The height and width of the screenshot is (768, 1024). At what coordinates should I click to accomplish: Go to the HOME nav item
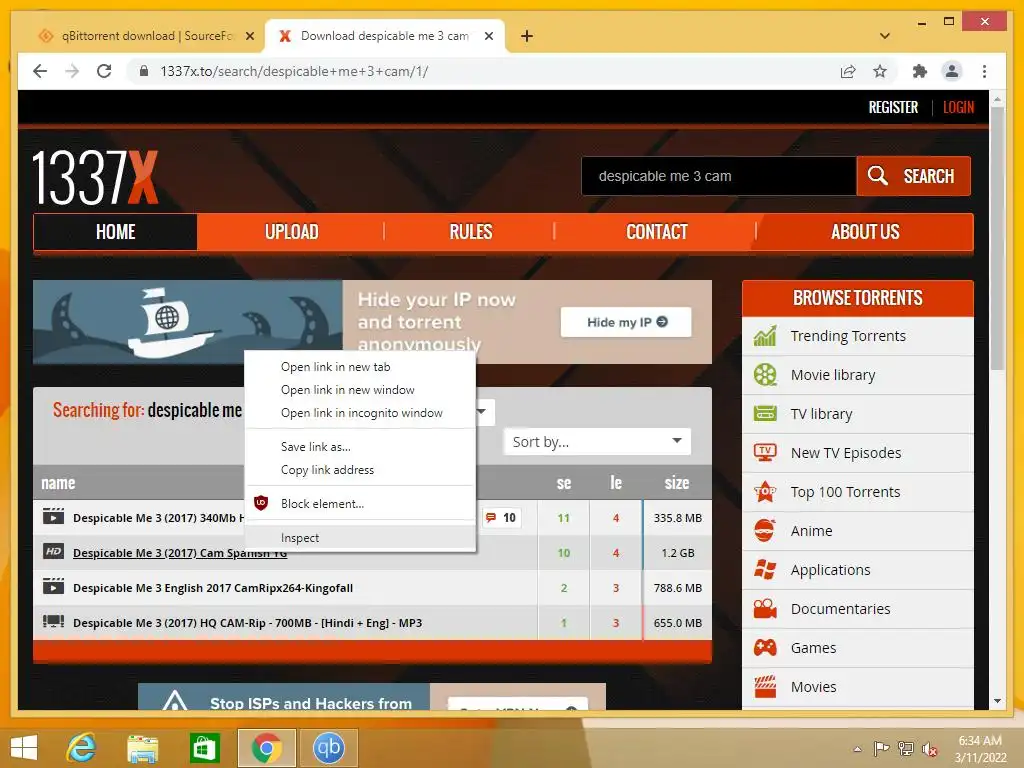pyautogui.click(x=116, y=232)
